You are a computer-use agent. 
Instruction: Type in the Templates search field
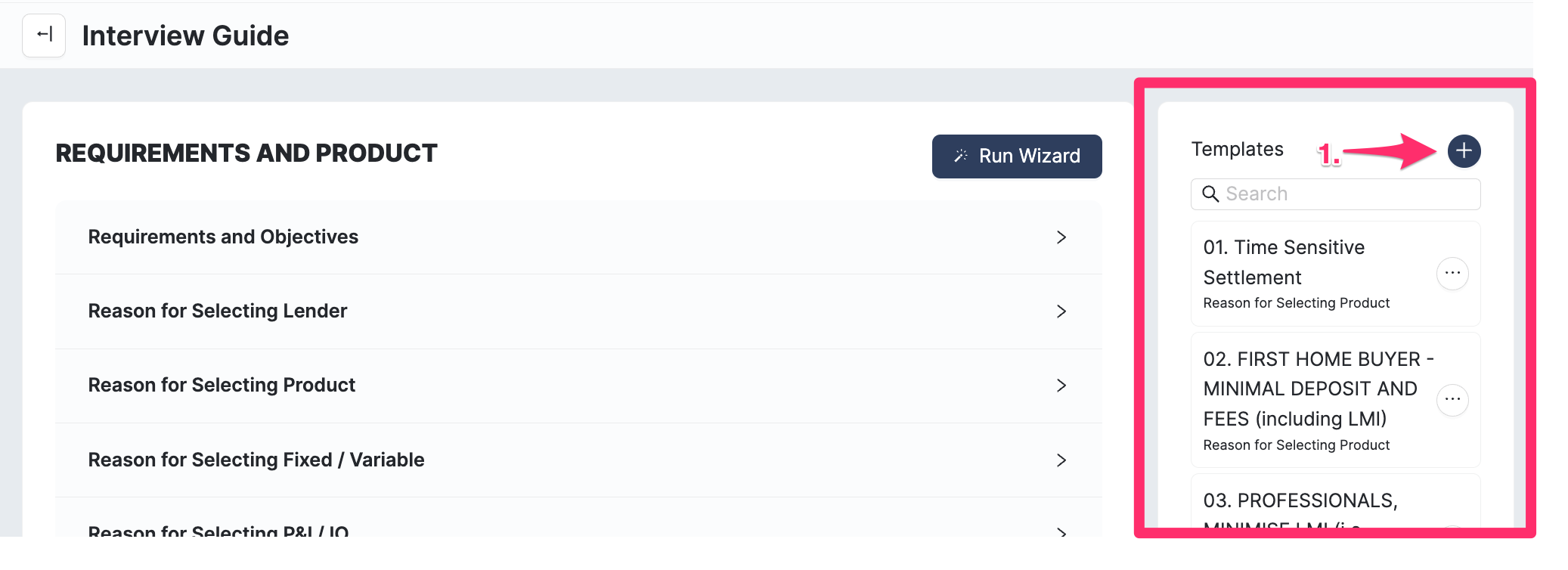click(x=1346, y=194)
